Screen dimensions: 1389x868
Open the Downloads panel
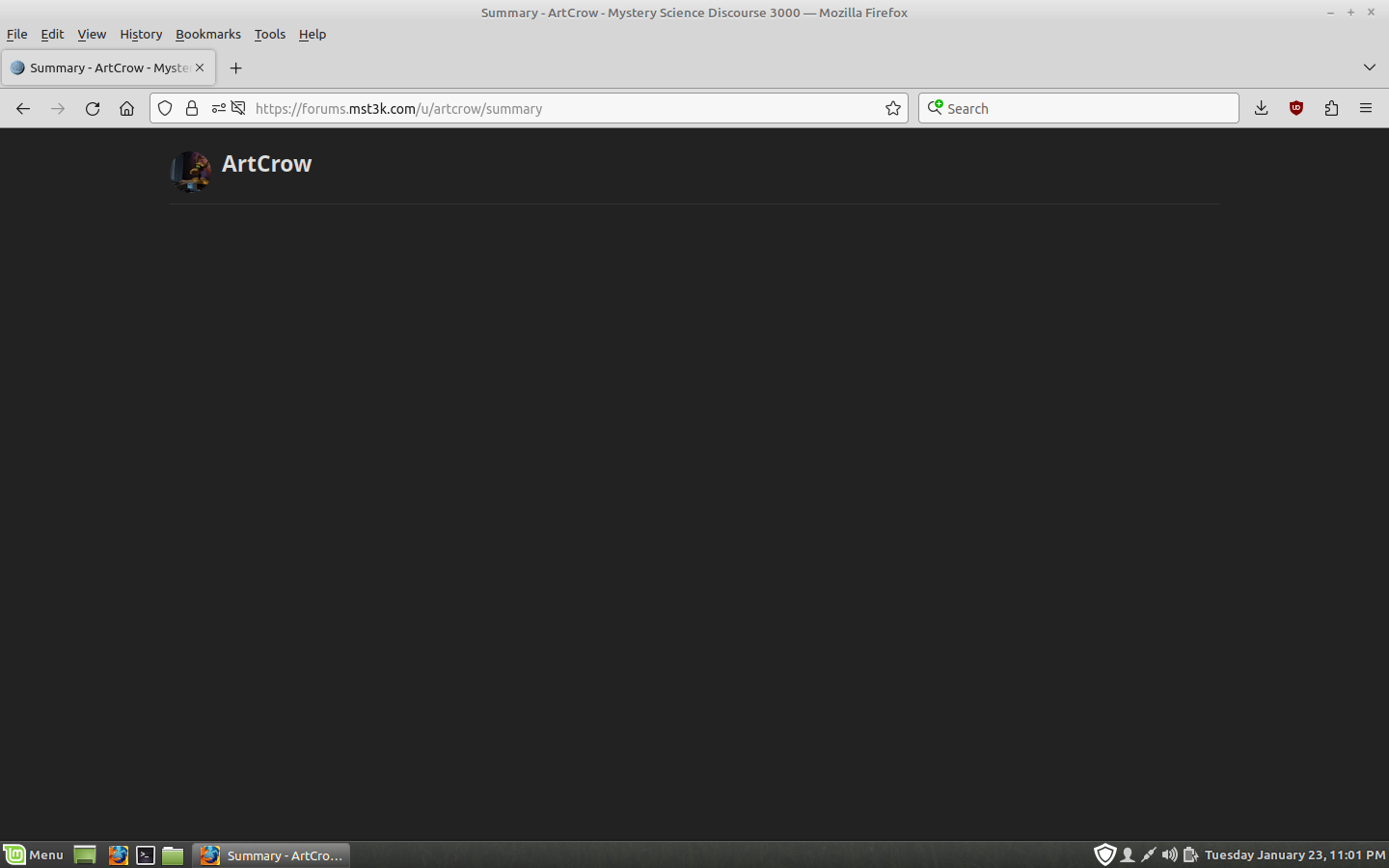click(1261, 108)
